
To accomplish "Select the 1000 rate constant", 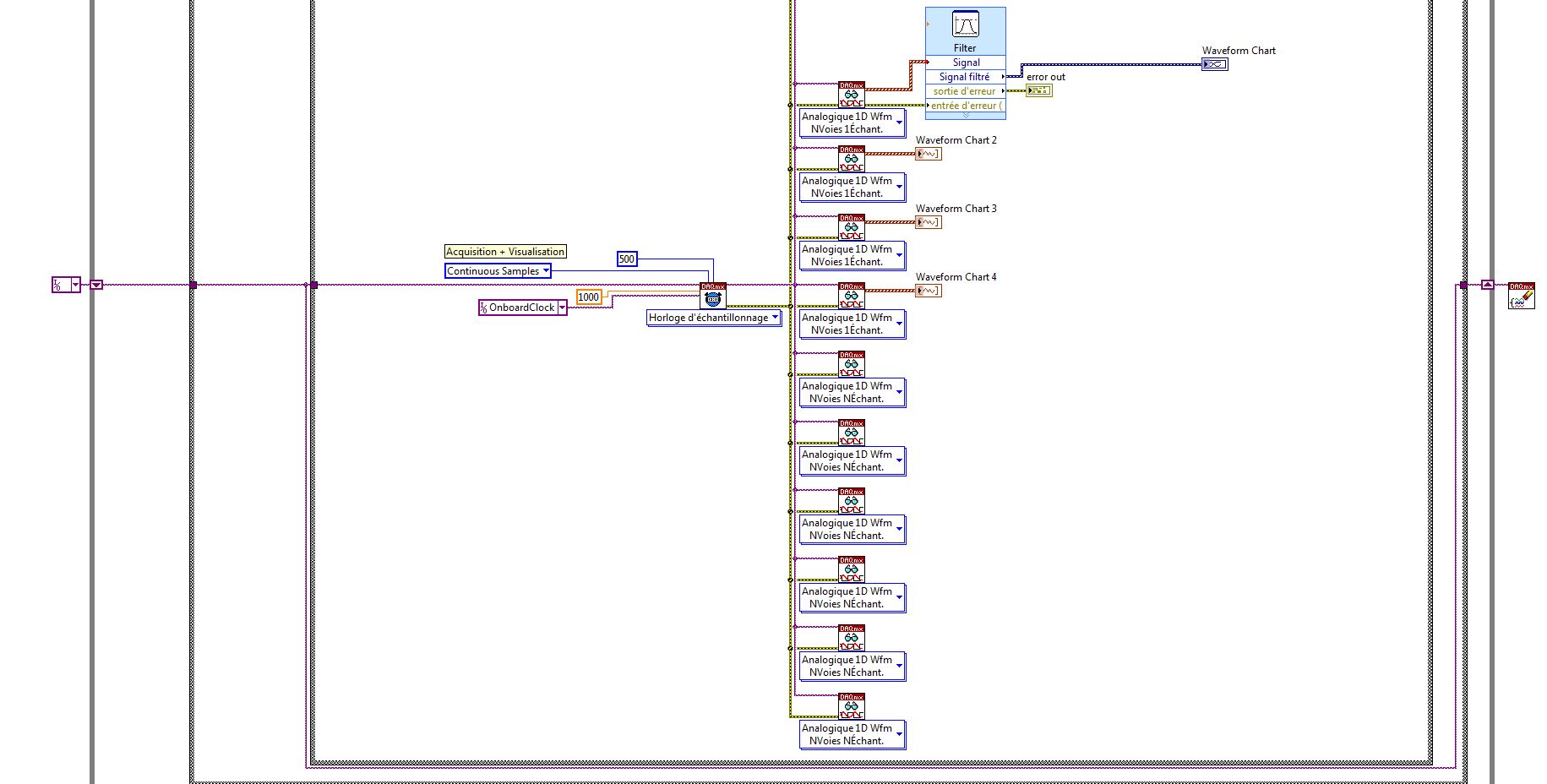I will tap(589, 297).
